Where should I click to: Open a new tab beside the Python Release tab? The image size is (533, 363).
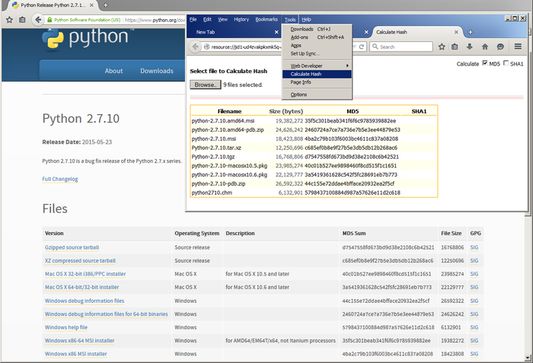point(105,5)
